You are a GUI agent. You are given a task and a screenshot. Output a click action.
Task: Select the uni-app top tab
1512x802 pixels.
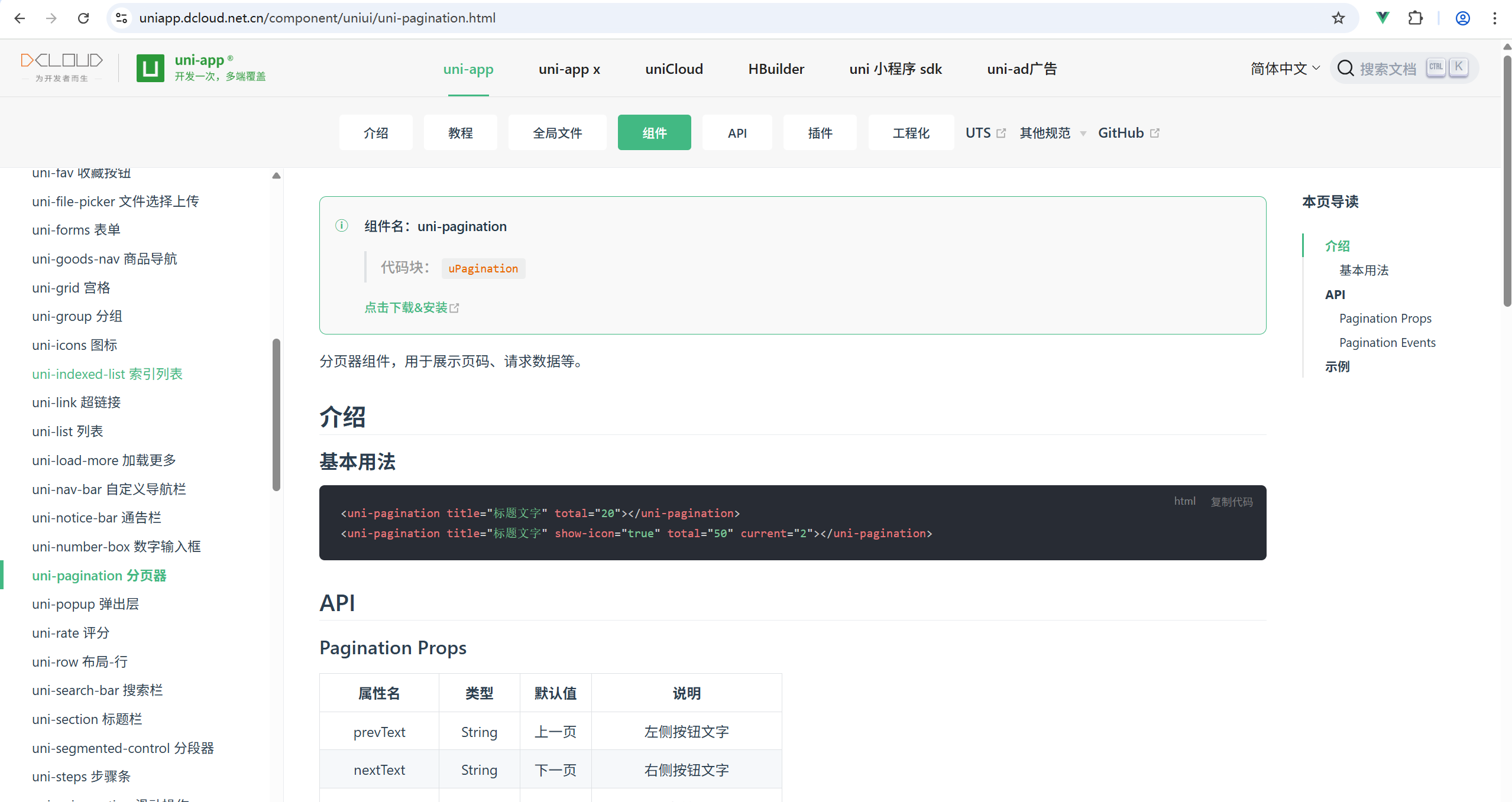click(x=468, y=69)
